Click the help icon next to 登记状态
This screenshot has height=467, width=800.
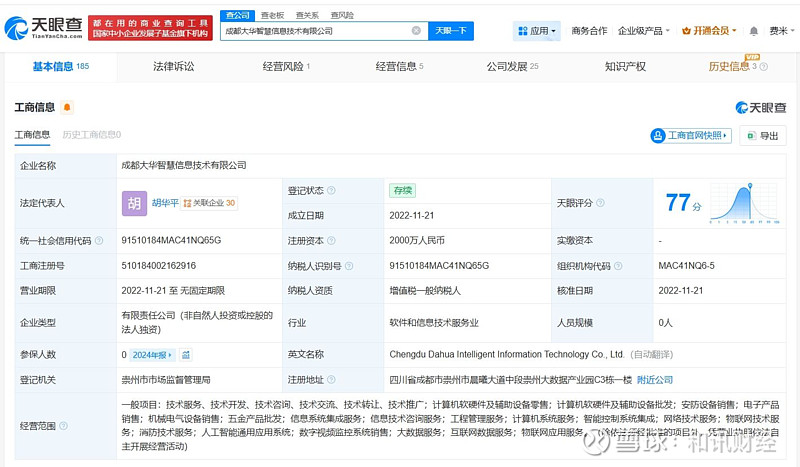coord(331,190)
